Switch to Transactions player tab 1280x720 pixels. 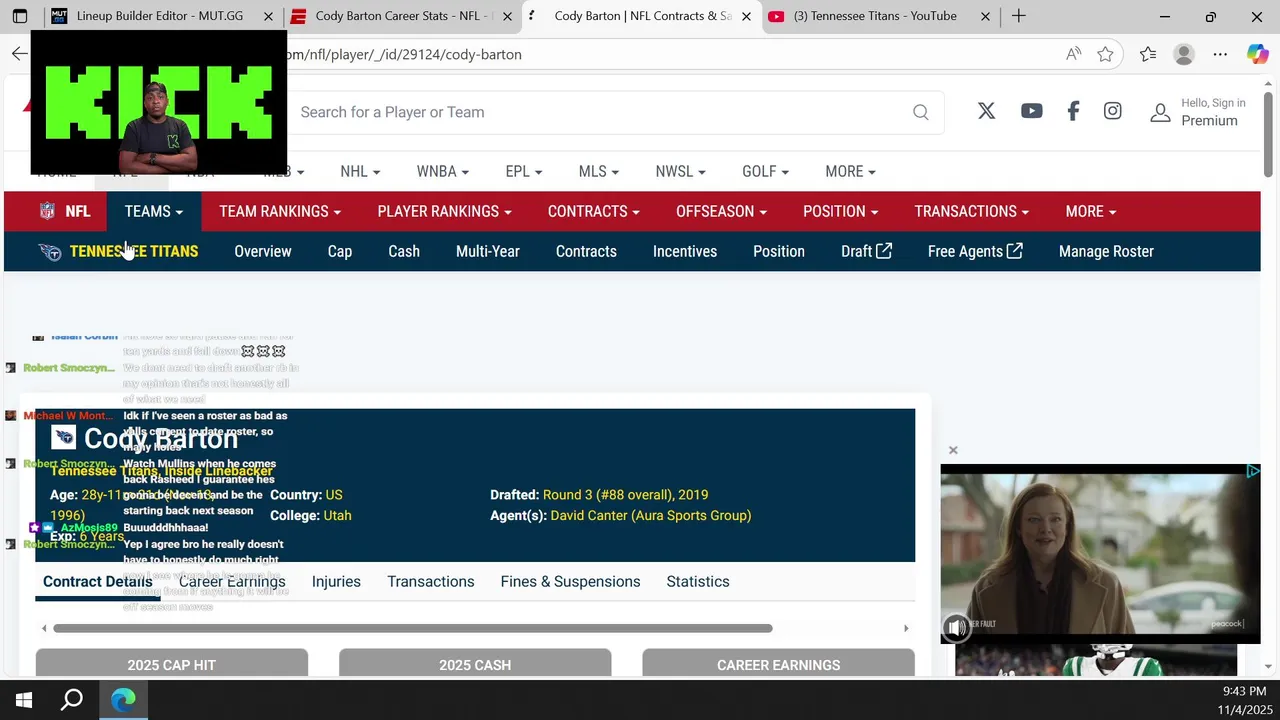431,581
